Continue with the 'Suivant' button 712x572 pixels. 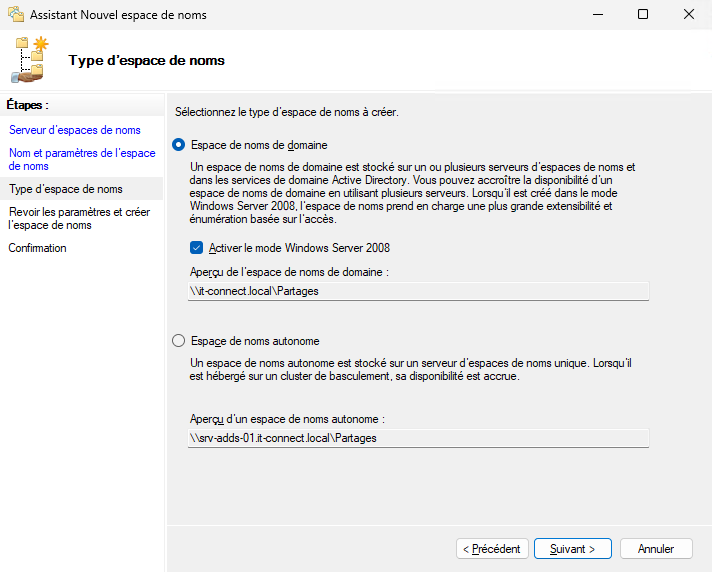click(572, 549)
